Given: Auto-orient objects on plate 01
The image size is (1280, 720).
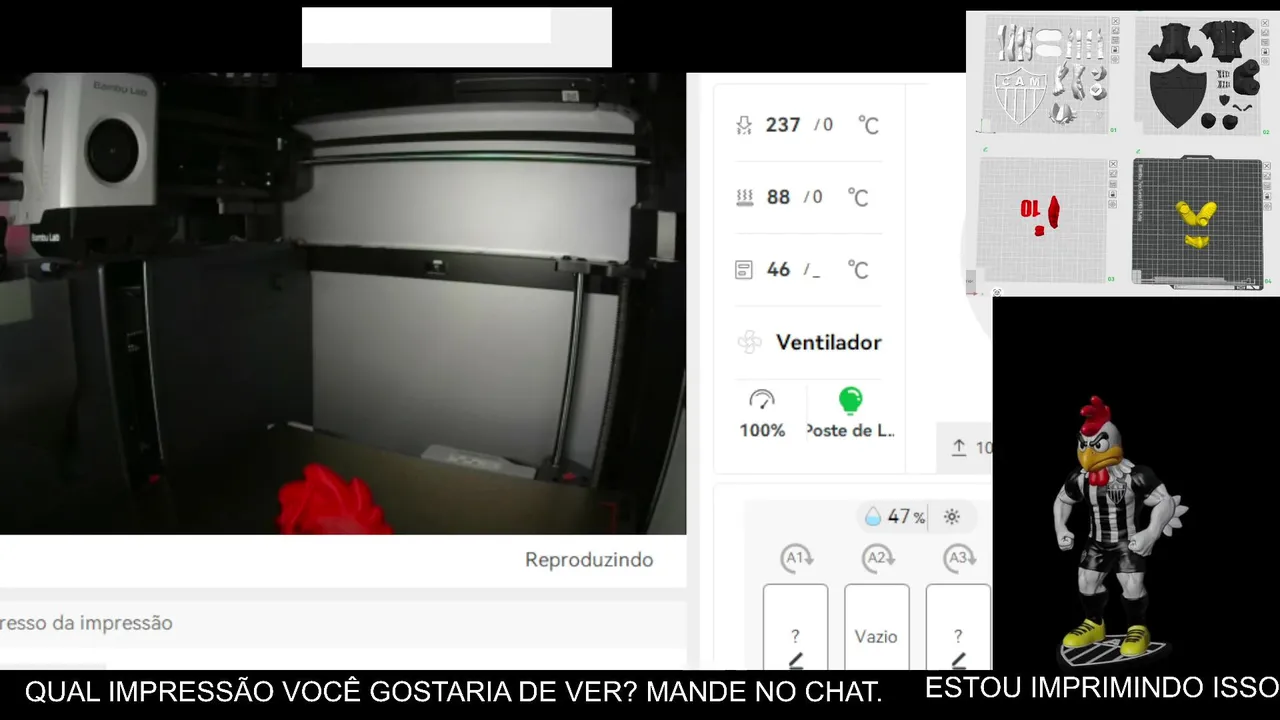Looking at the screenshot, I should [x=1115, y=31].
